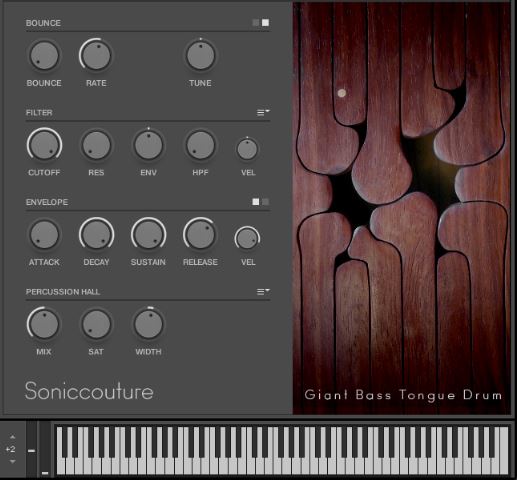
Task: Click the envelope Attack knob
Action: click(44, 235)
